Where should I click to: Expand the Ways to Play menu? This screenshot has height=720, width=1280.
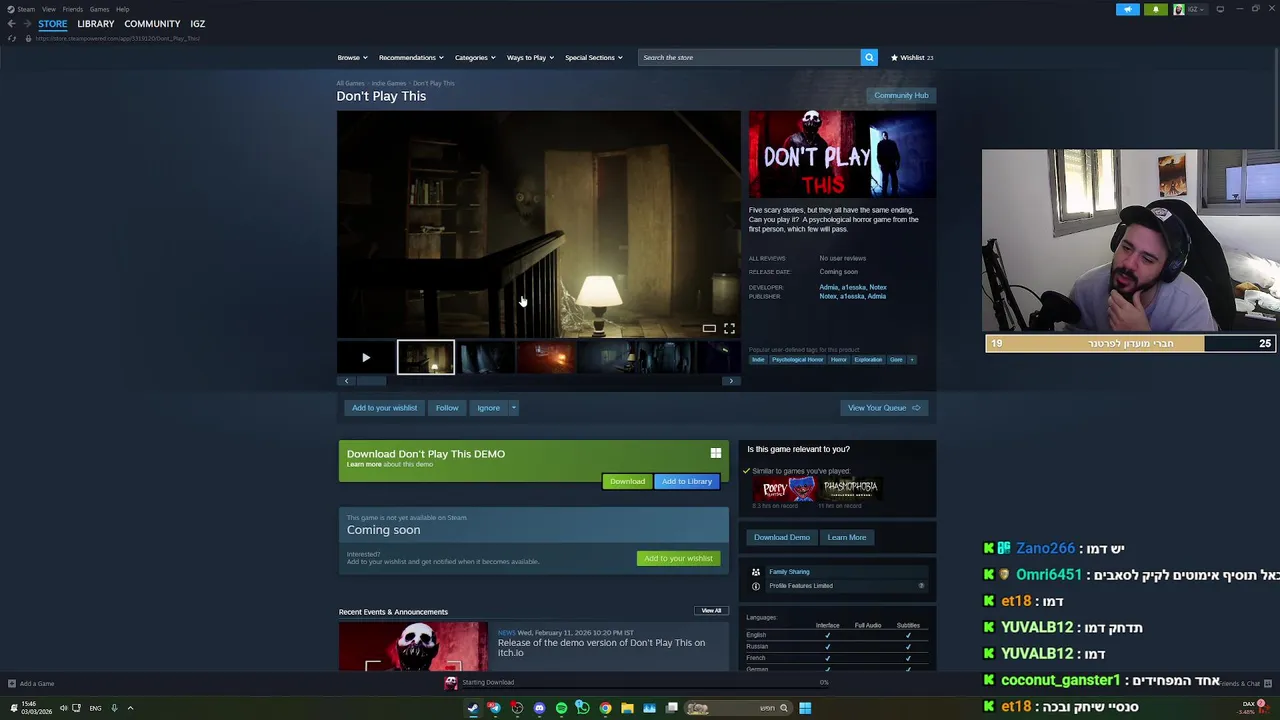[x=530, y=57]
